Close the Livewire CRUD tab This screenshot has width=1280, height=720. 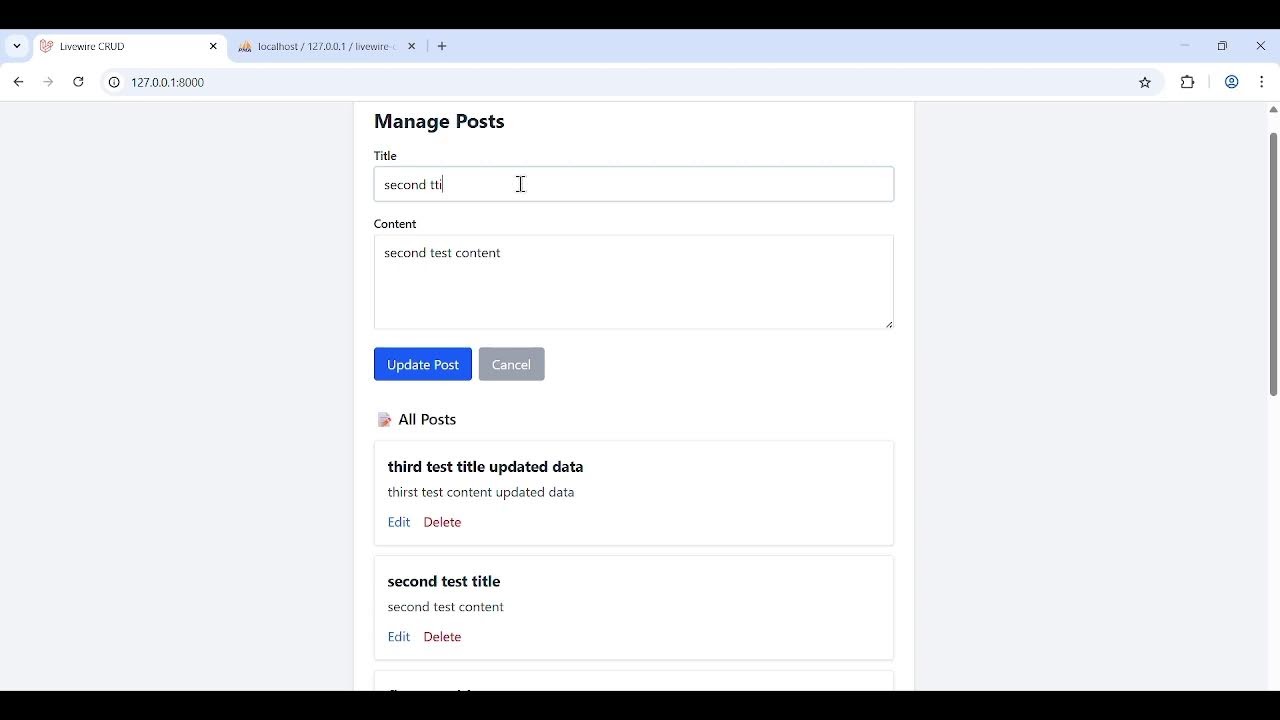point(213,46)
